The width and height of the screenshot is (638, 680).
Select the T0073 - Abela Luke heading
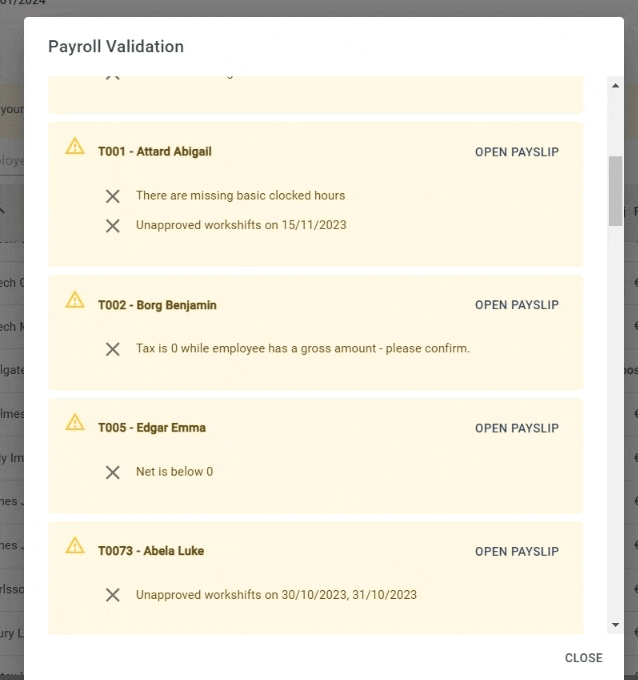click(151, 551)
